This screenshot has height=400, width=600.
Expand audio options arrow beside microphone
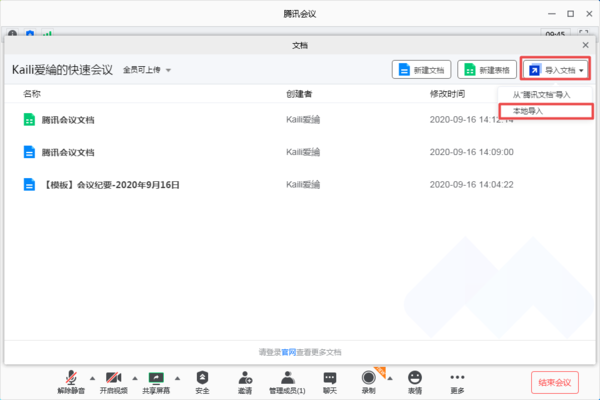pos(93,378)
